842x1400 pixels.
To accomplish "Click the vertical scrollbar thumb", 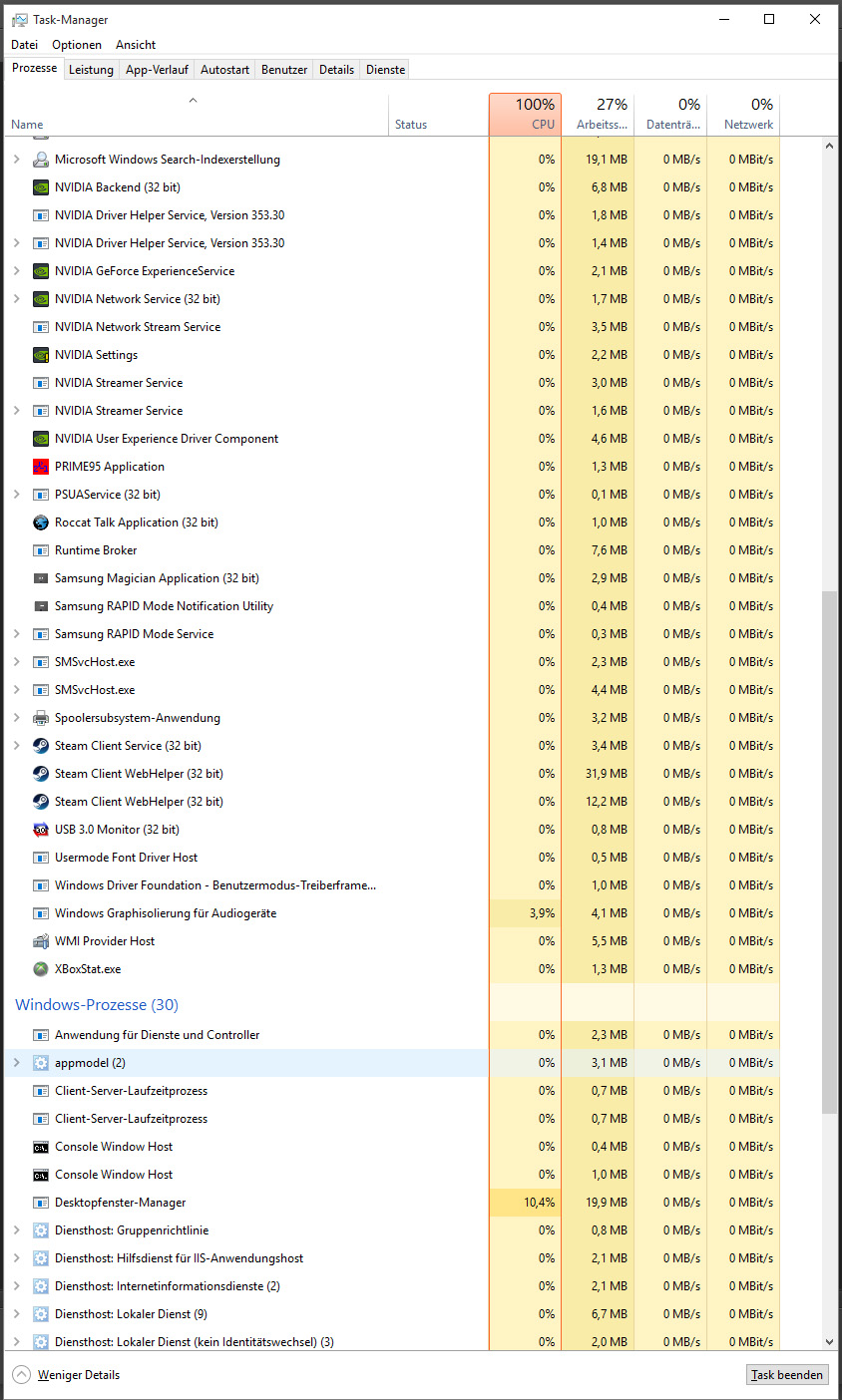I will click(829, 852).
